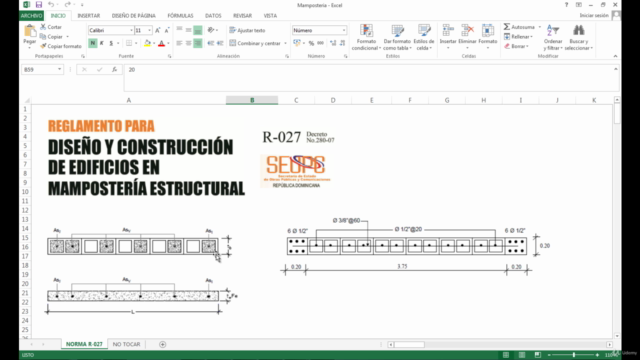Image resolution: width=640 pixels, height=360 pixels.
Task: Click the Cortar scissors button
Action: (x=51, y=27)
